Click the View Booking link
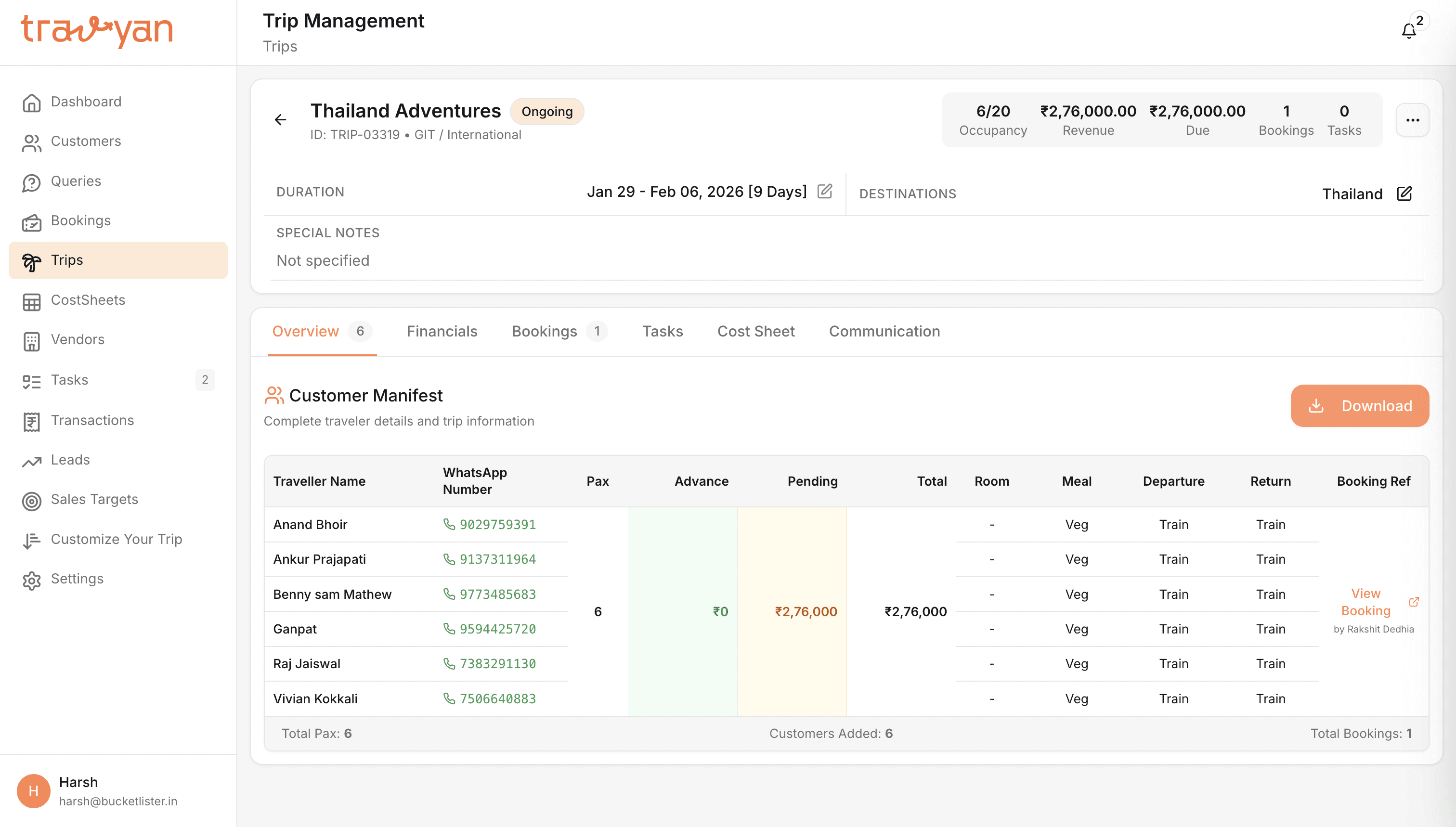This screenshot has height=827, width=1456. point(1365,602)
